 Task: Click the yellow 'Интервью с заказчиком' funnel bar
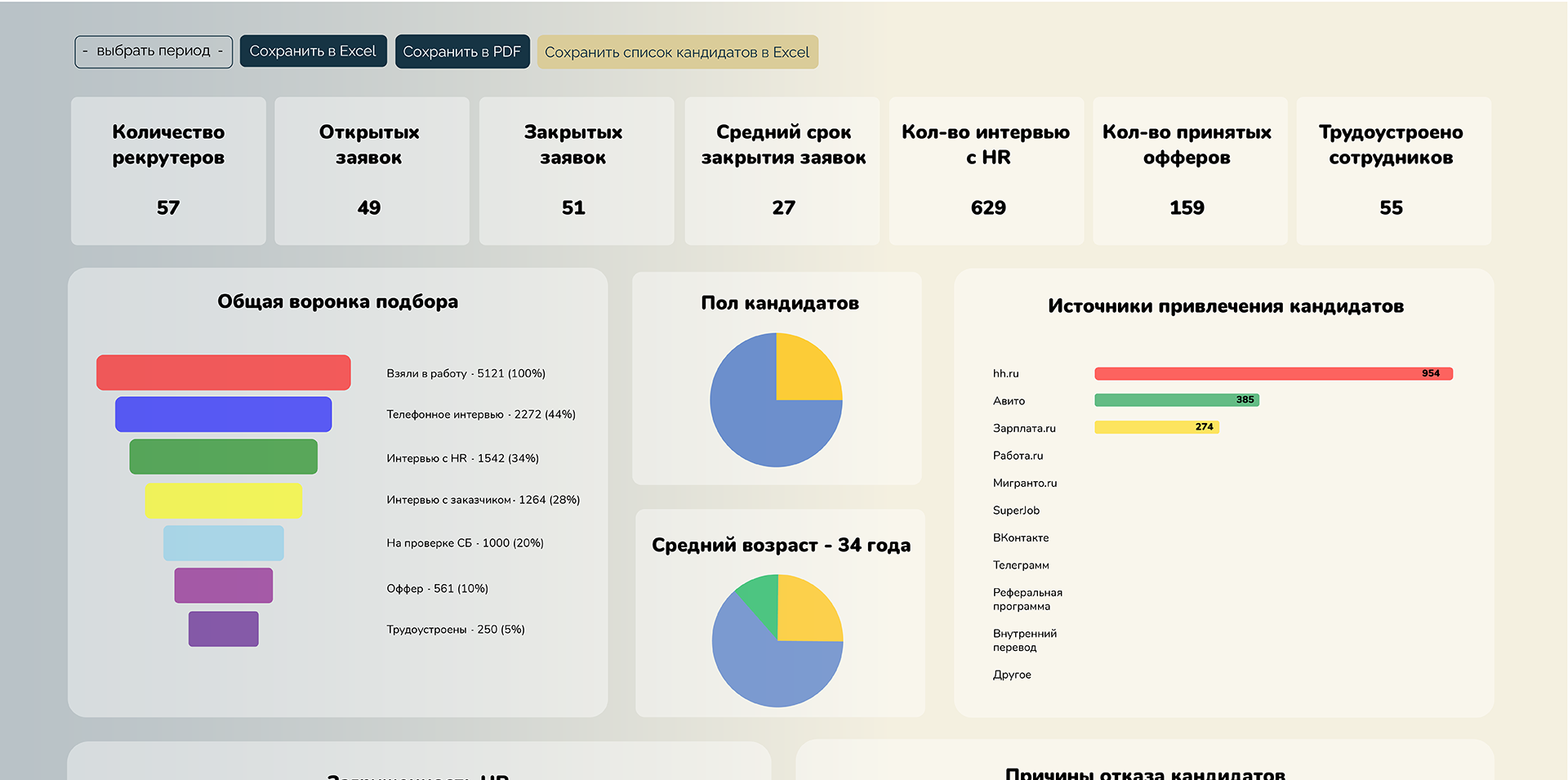click(x=223, y=501)
